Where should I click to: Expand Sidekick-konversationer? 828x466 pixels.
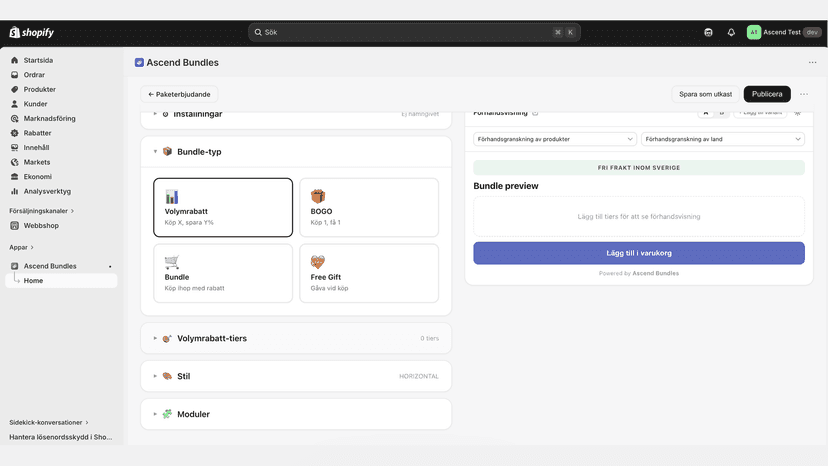pos(49,423)
